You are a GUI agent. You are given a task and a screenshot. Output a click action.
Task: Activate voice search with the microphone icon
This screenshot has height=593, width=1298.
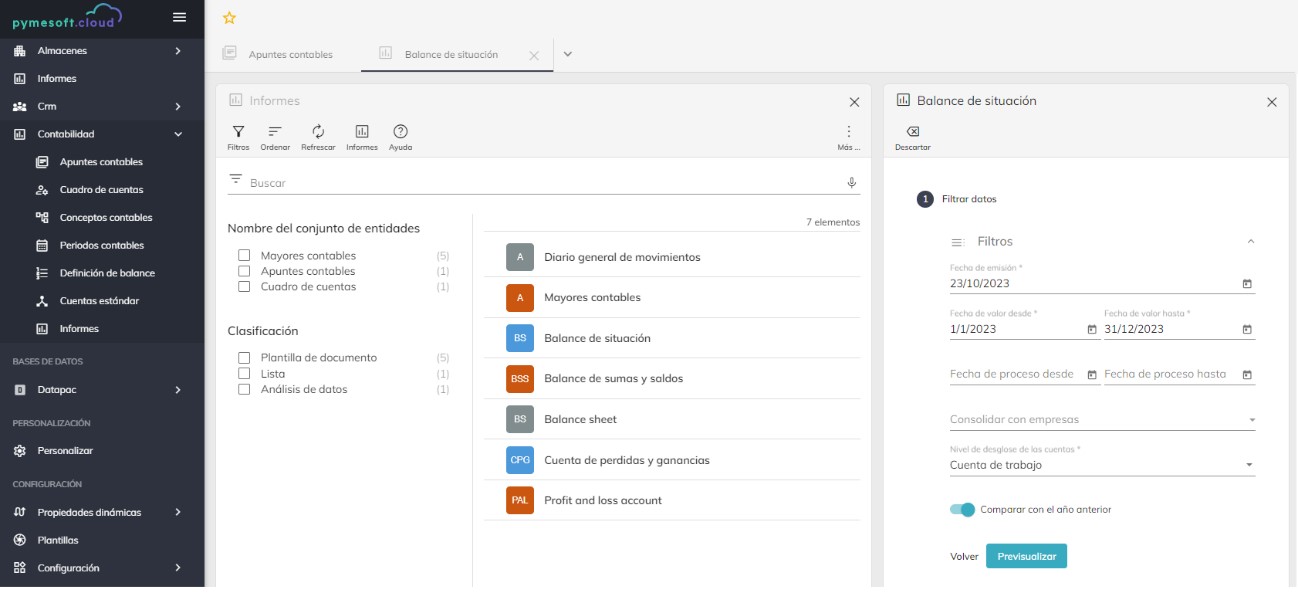[853, 181]
